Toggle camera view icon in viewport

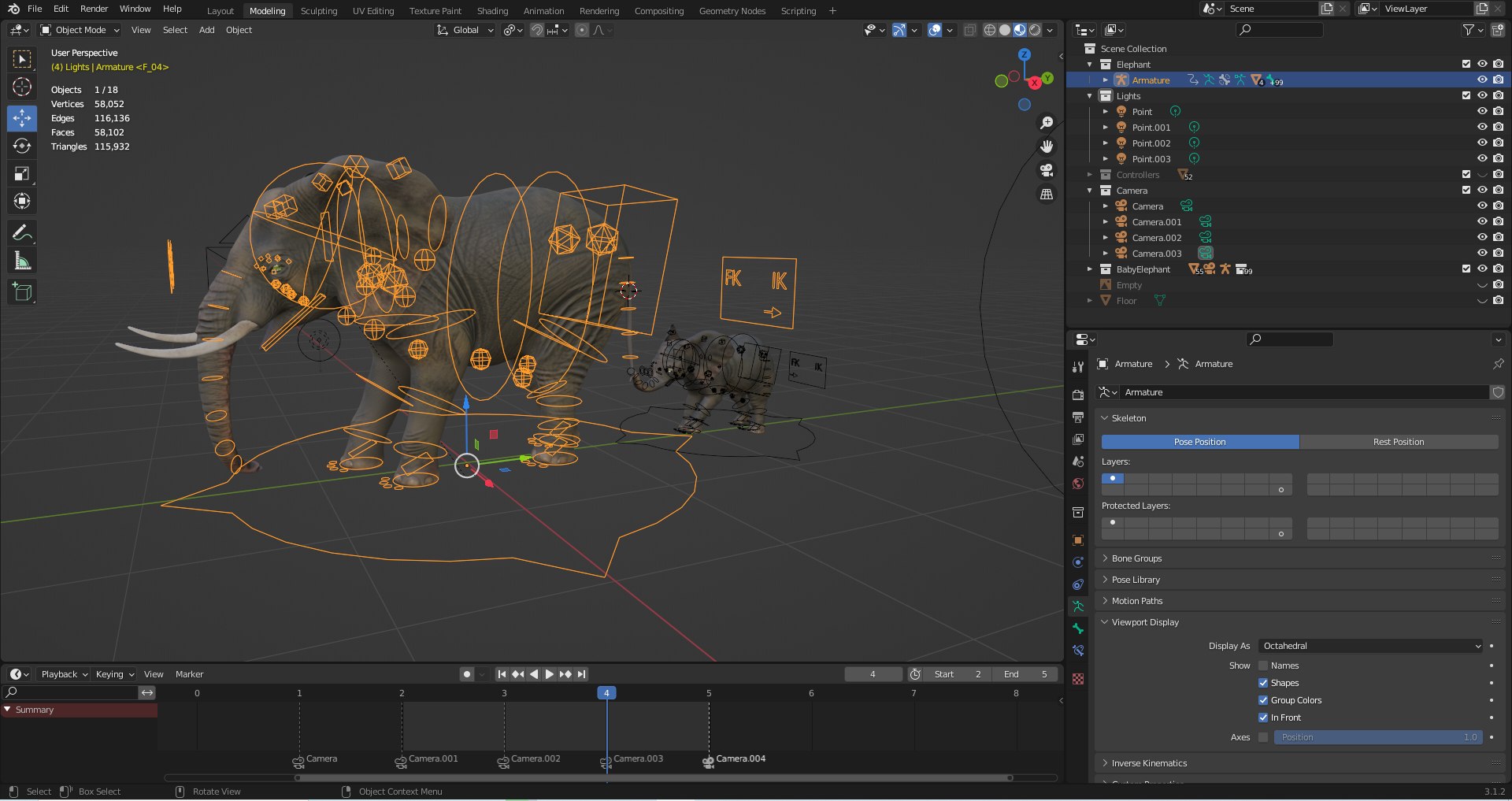click(x=1047, y=170)
